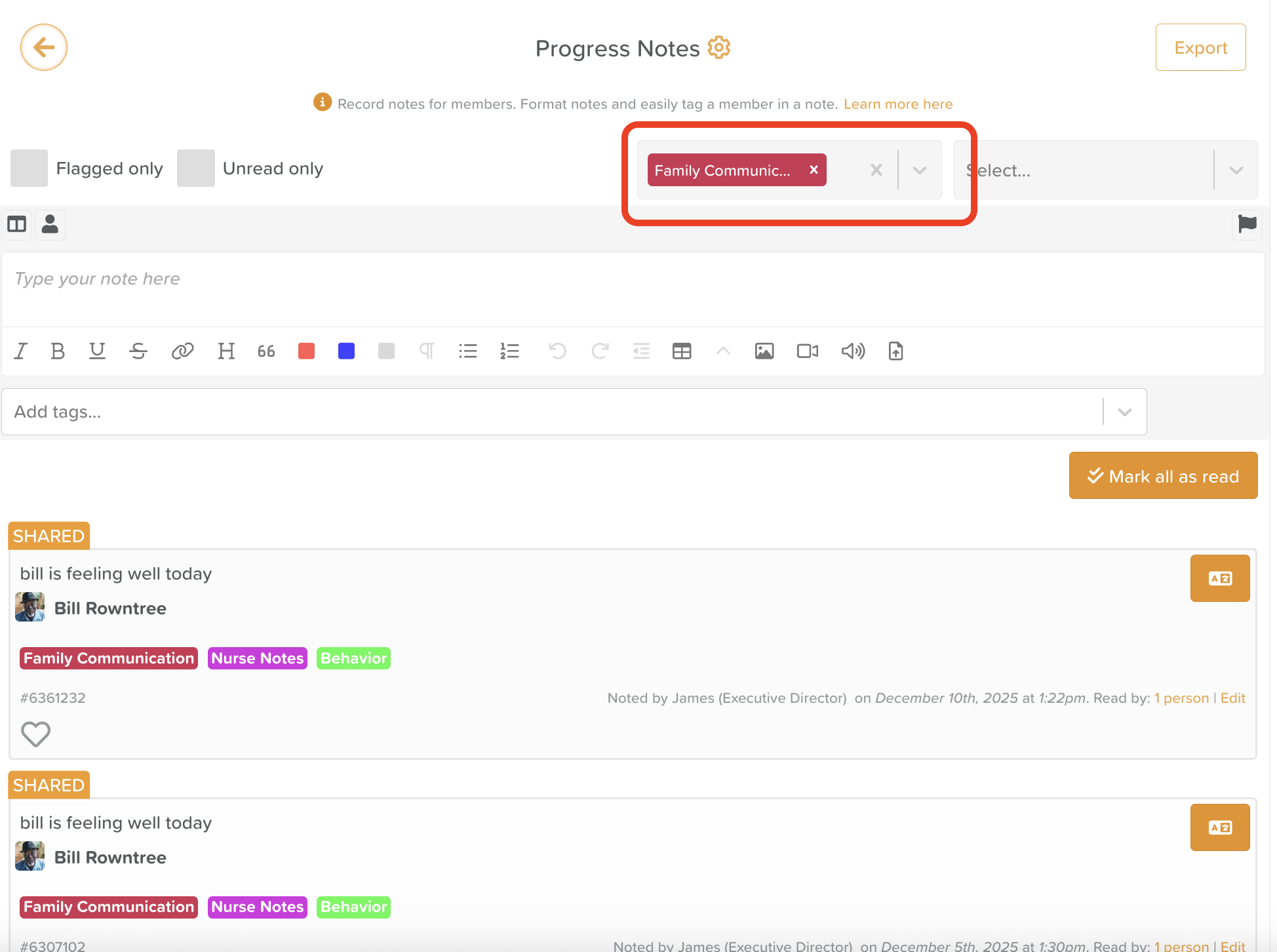Open Progress Notes settings gear
Viewport: 1277px width, 952px height.
point(719,48)
